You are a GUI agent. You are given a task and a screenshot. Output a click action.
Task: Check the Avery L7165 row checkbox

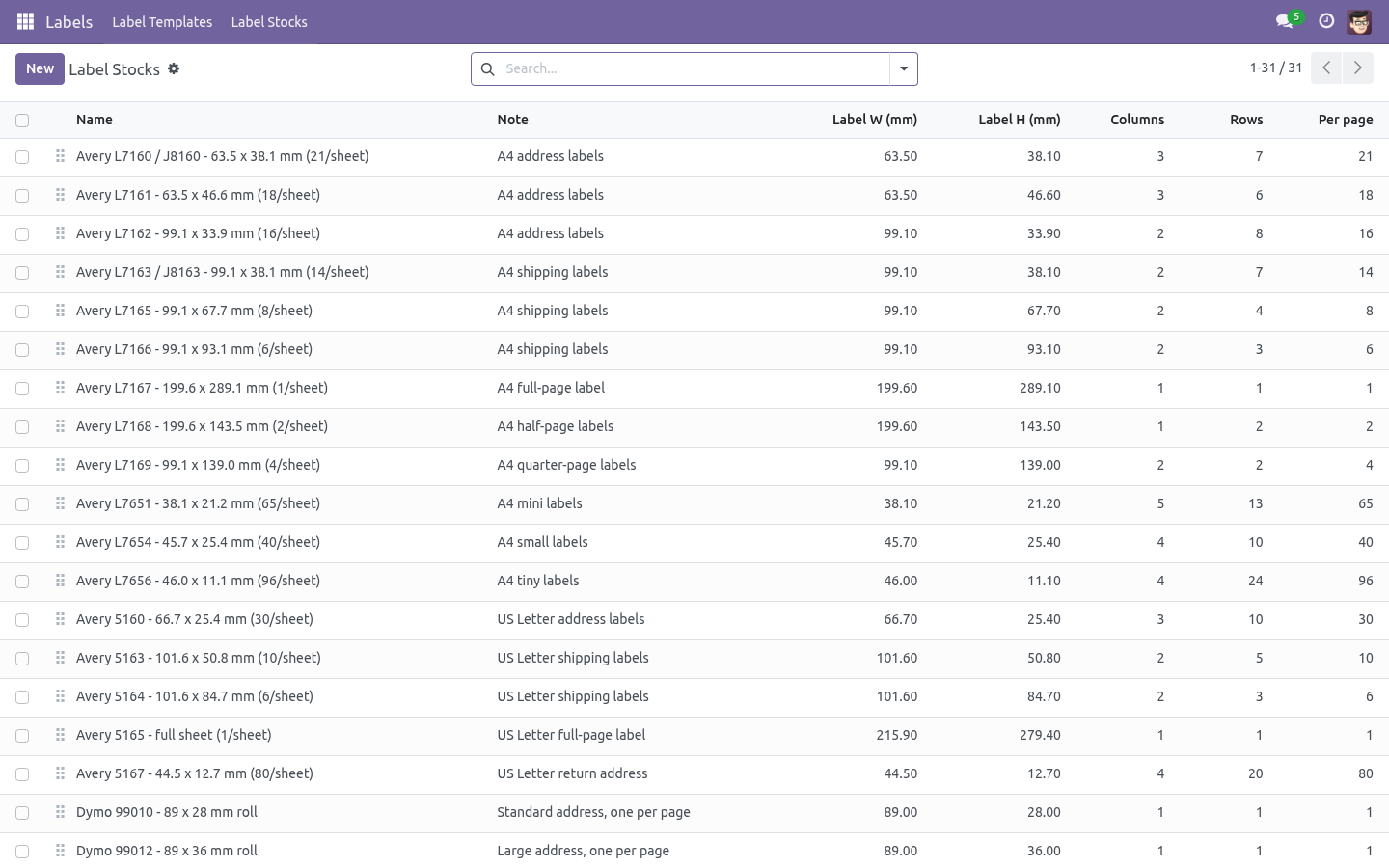tap(22, 312)
